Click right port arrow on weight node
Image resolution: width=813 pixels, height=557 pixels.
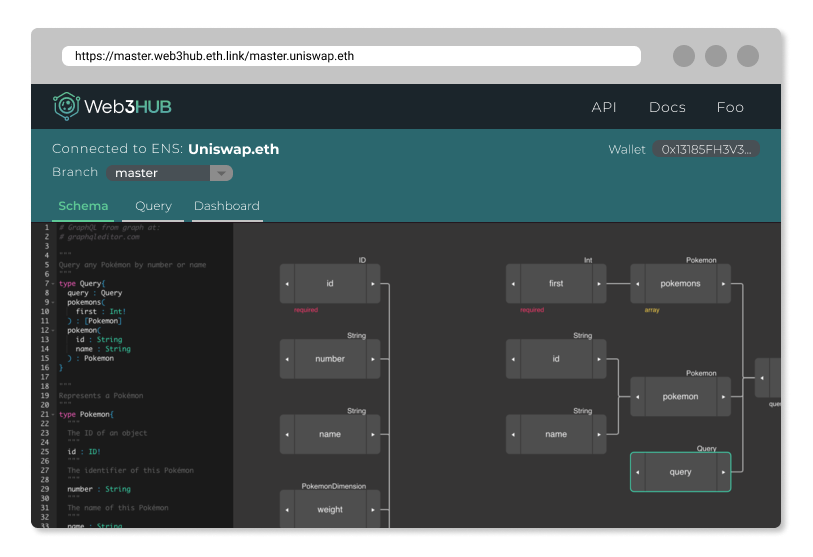click(373, 509)
